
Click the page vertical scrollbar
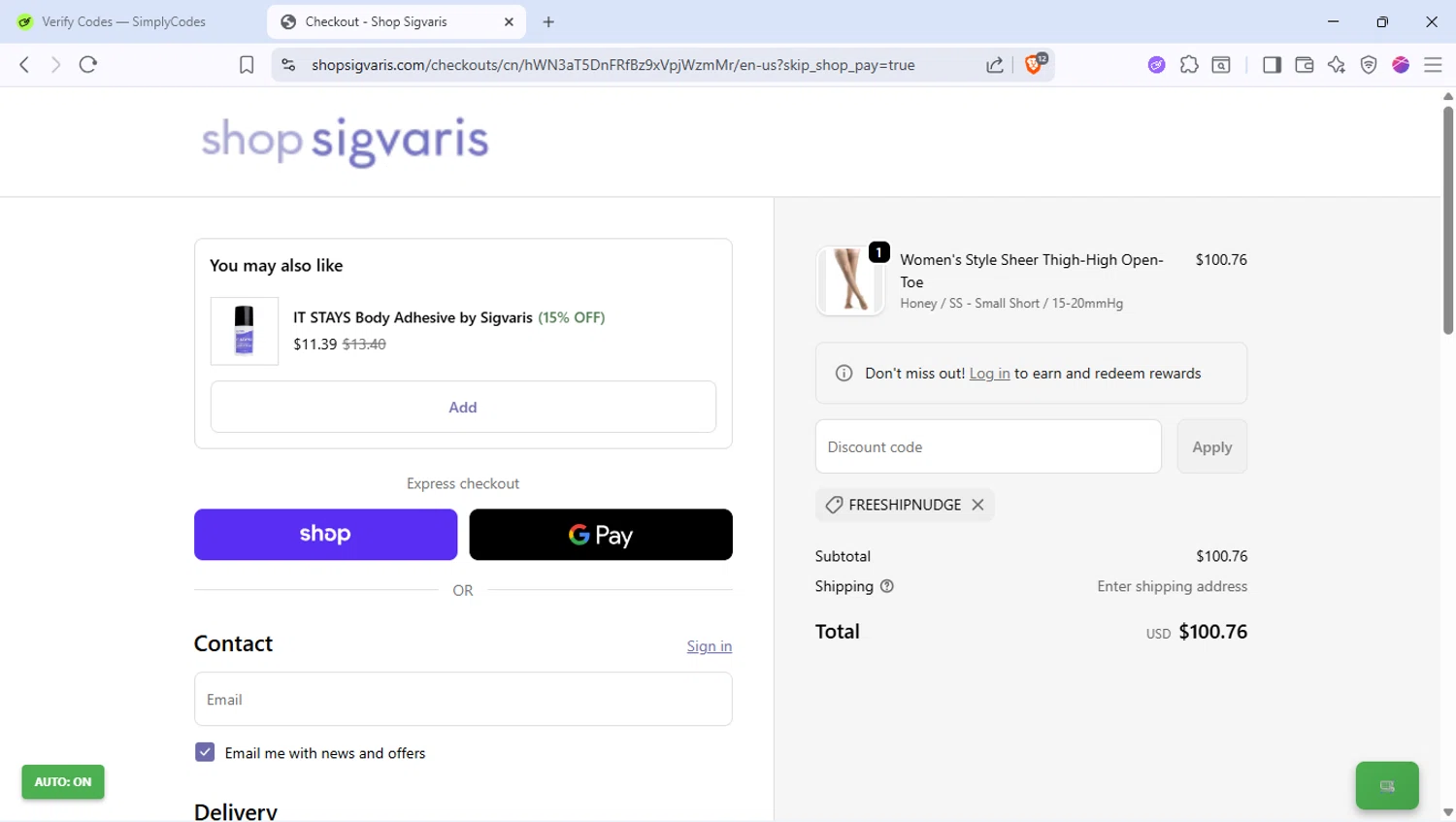(x=1448, y=221)
